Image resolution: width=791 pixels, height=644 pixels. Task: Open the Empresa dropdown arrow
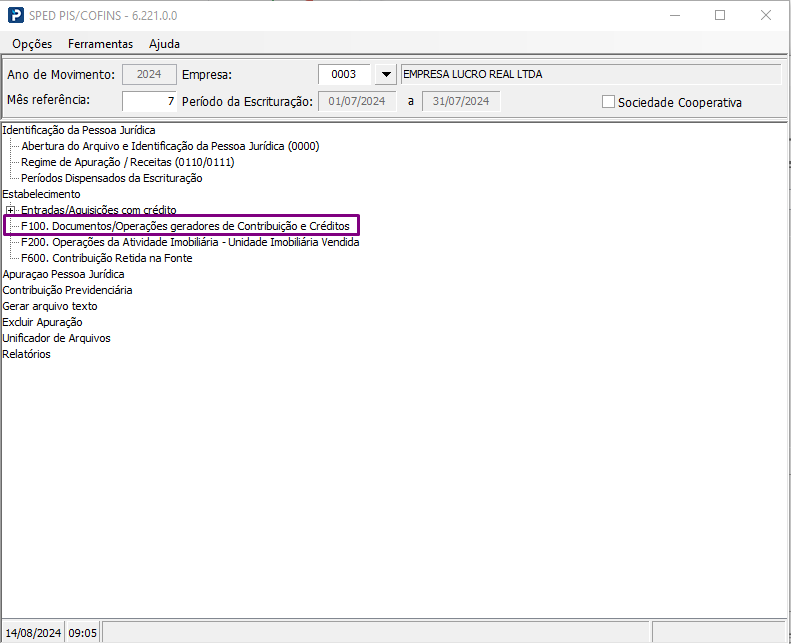(x=386, y=75)
